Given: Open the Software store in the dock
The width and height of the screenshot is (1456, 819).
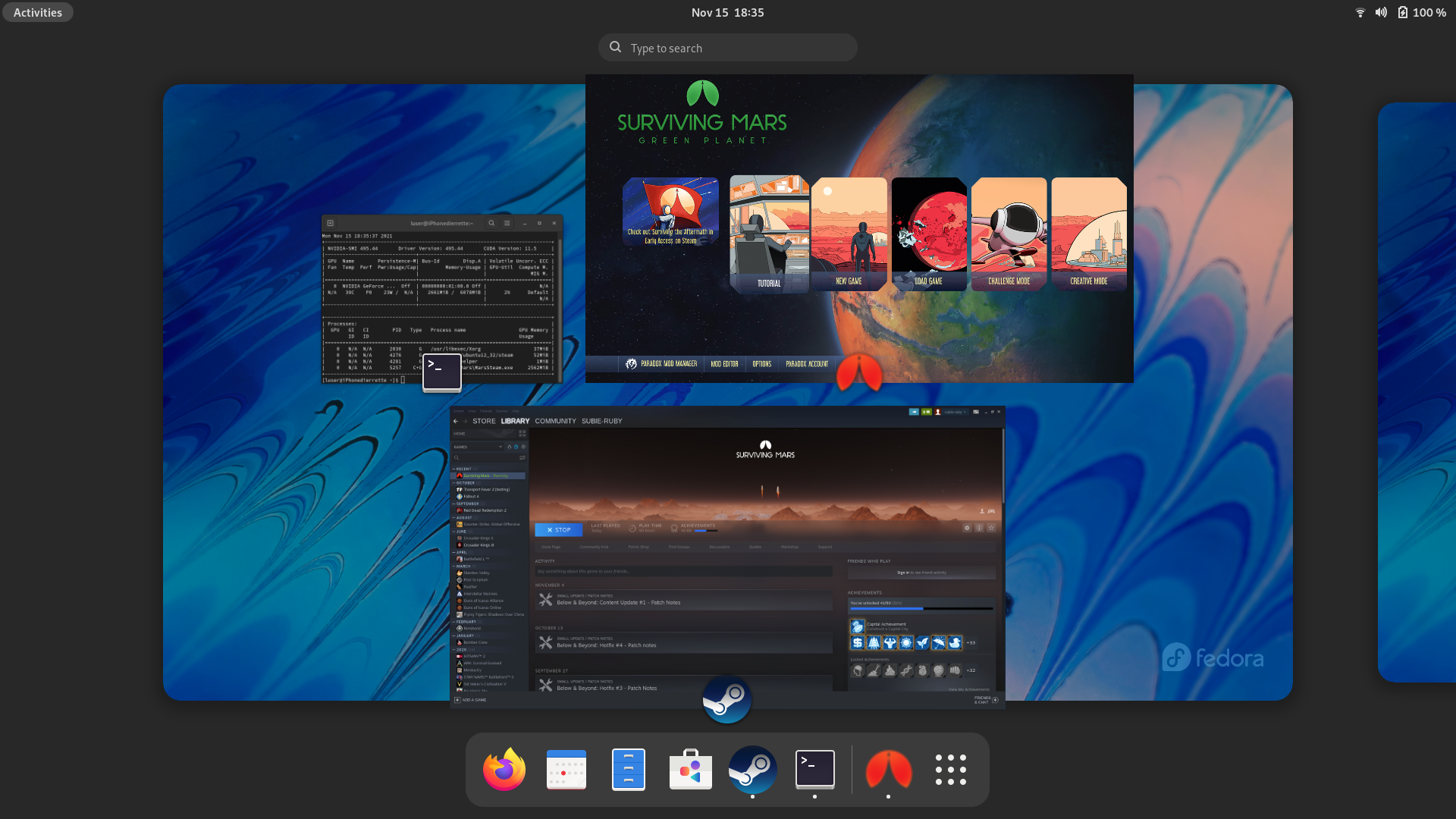Looking at the screenshot, I should click(x=691, y=770).
